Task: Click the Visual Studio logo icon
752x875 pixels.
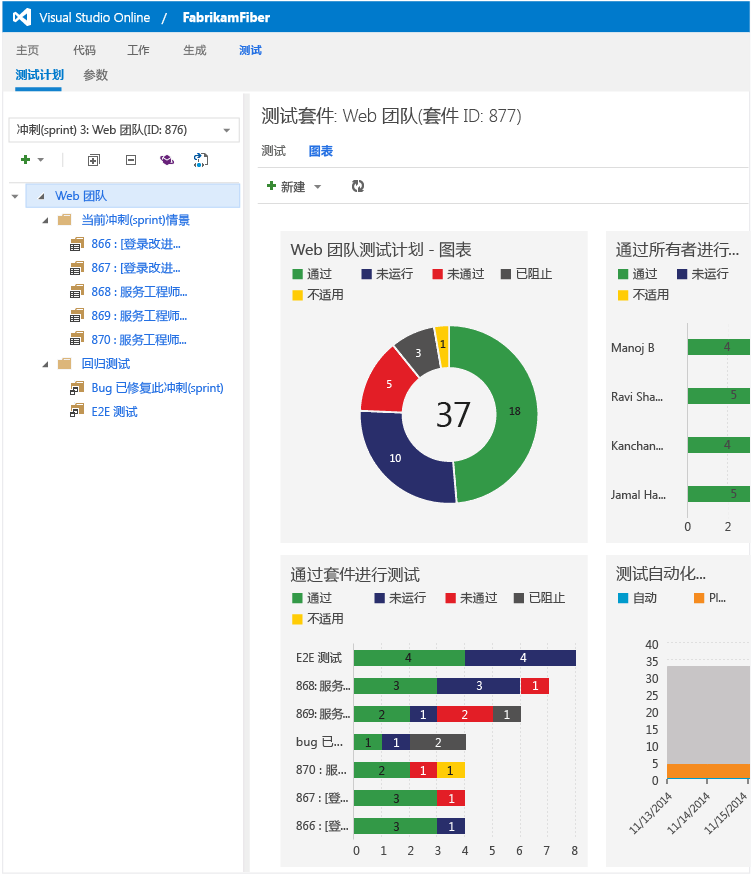Action: point(22,17)
